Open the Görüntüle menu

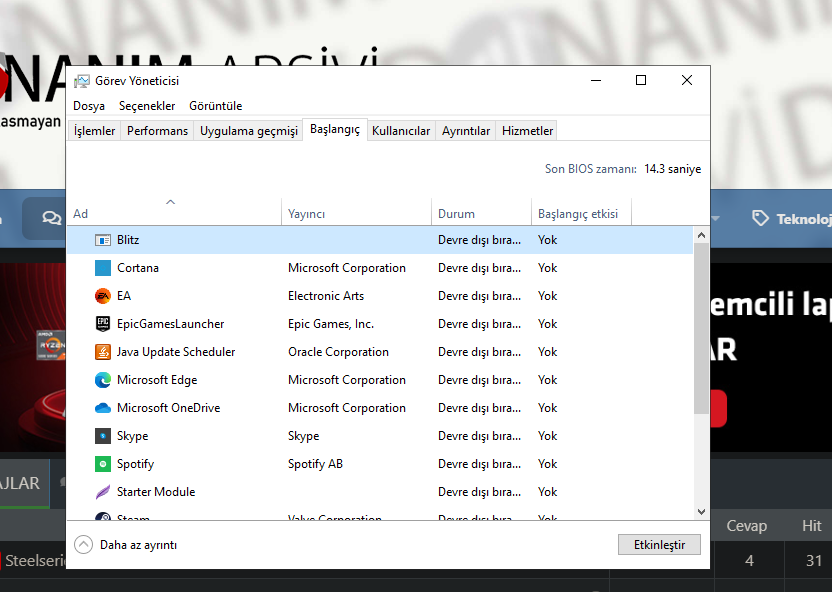pyautogui.click(x=215, y=106)
